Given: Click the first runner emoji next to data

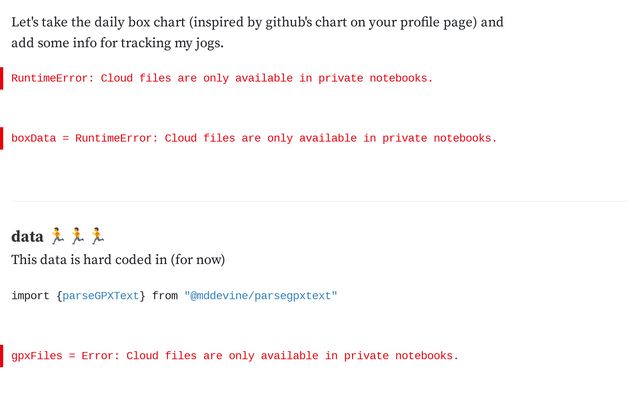Looking at the screenshot, I should pos(57,236).
